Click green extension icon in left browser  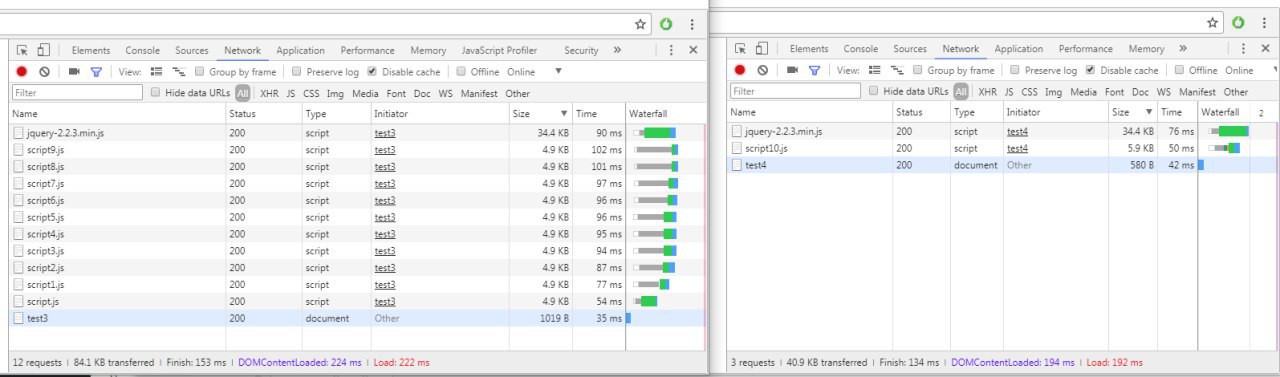[x=666, y=23]
